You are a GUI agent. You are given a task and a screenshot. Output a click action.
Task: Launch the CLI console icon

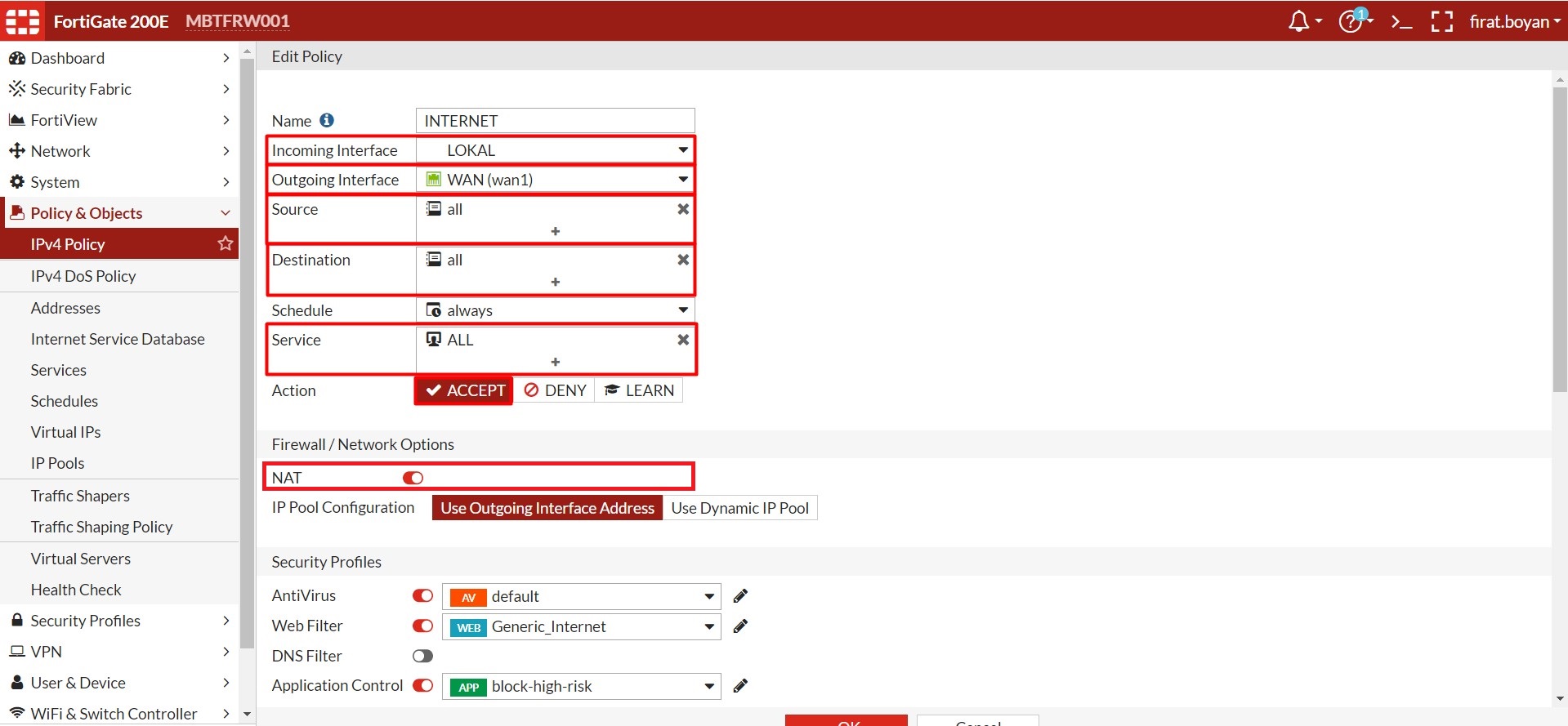pos(1401,22)
